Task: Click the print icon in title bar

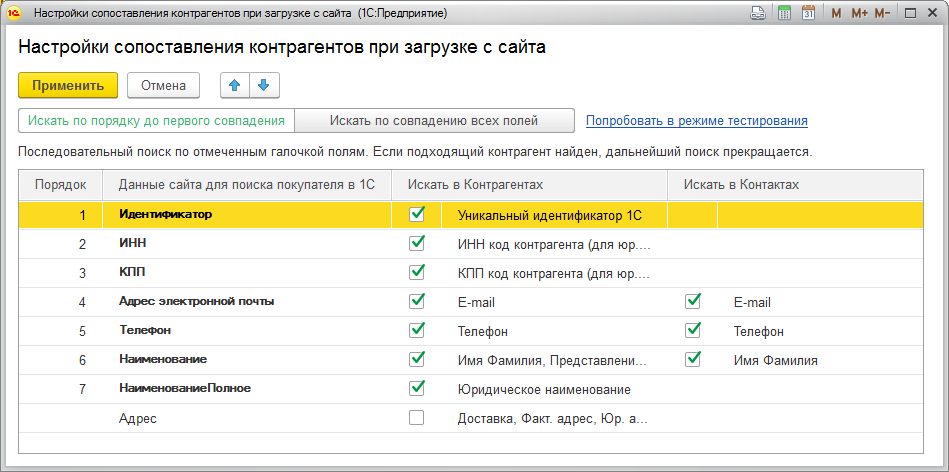Action: coord(758,13)
